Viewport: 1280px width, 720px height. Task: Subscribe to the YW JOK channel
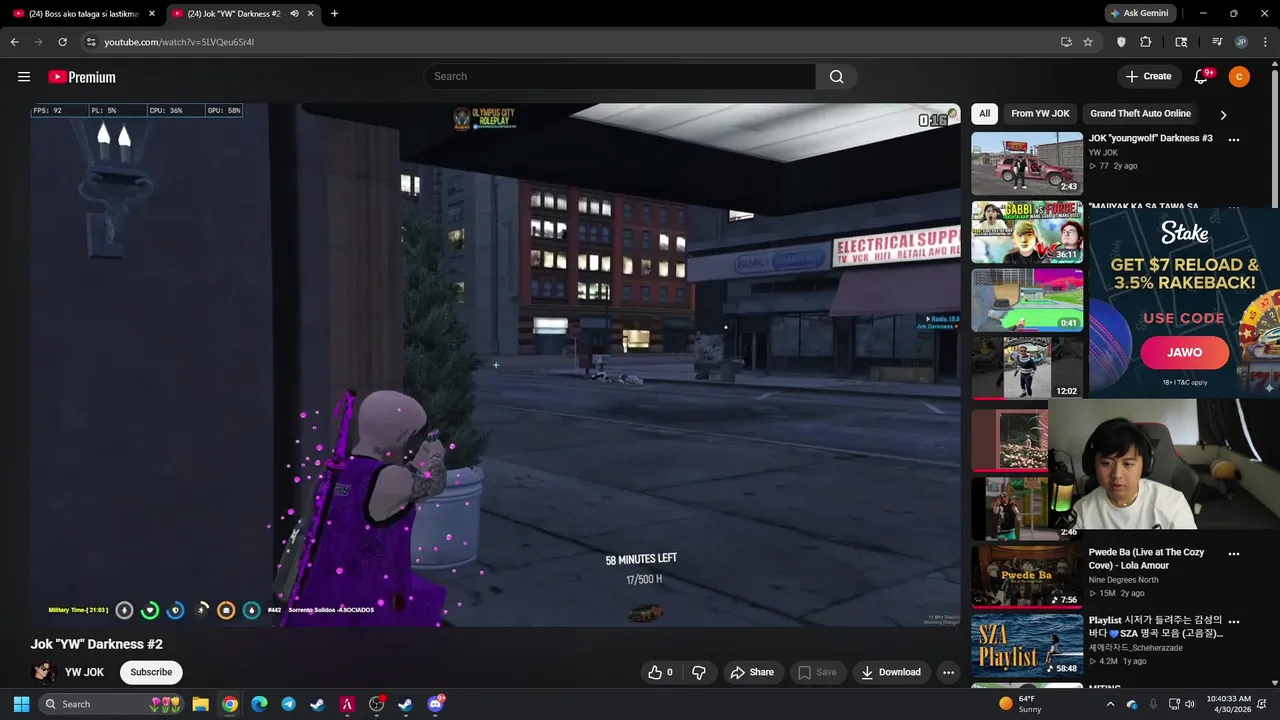(151, 672)
